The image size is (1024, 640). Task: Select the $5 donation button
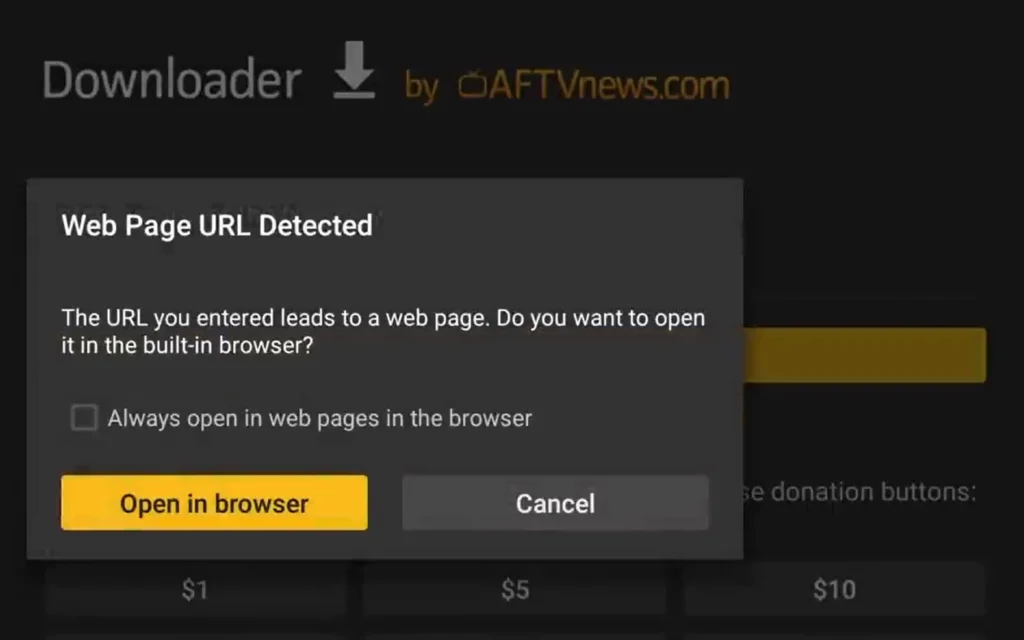515,589
